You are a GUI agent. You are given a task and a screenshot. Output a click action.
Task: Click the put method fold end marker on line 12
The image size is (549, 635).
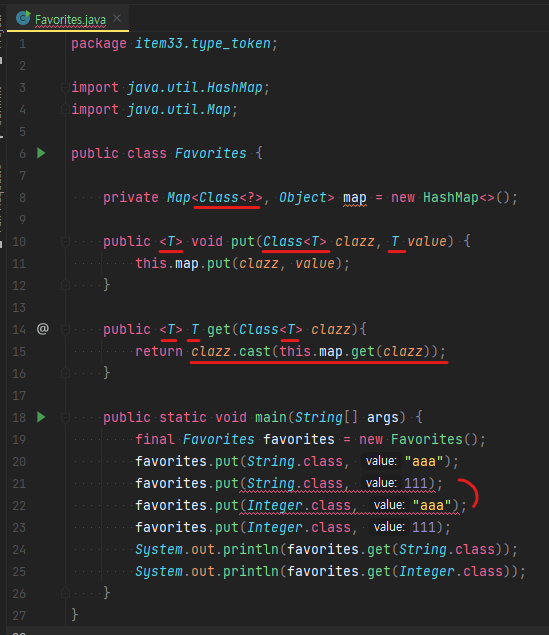(x=65, y=285)
